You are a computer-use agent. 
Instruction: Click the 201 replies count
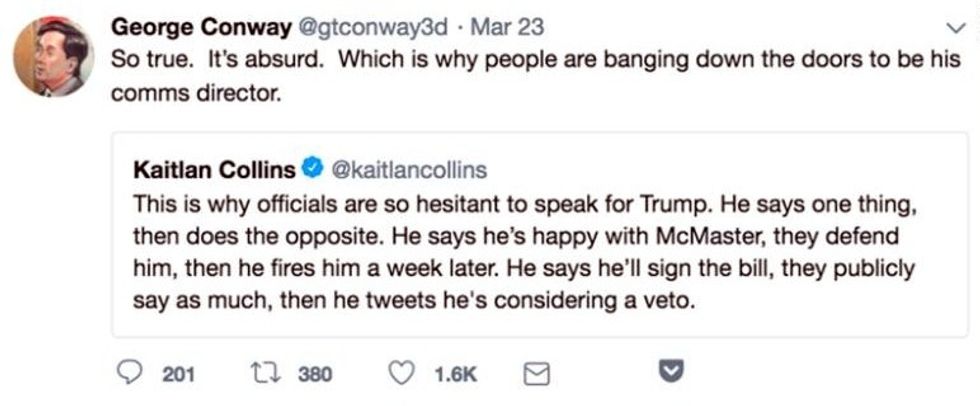(x=178, y=374)
